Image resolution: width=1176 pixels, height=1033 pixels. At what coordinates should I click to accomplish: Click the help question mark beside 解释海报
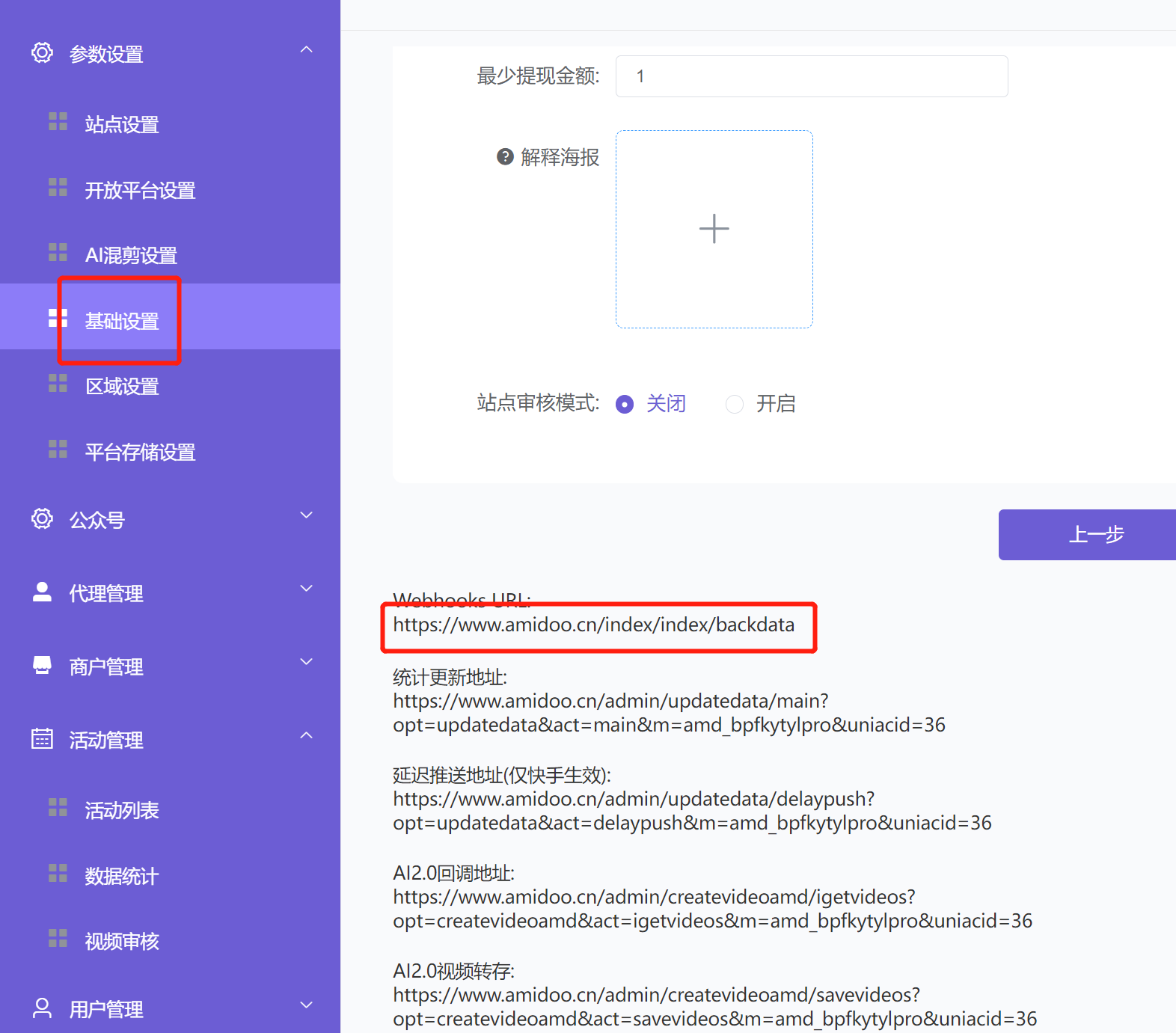[505, 156]
